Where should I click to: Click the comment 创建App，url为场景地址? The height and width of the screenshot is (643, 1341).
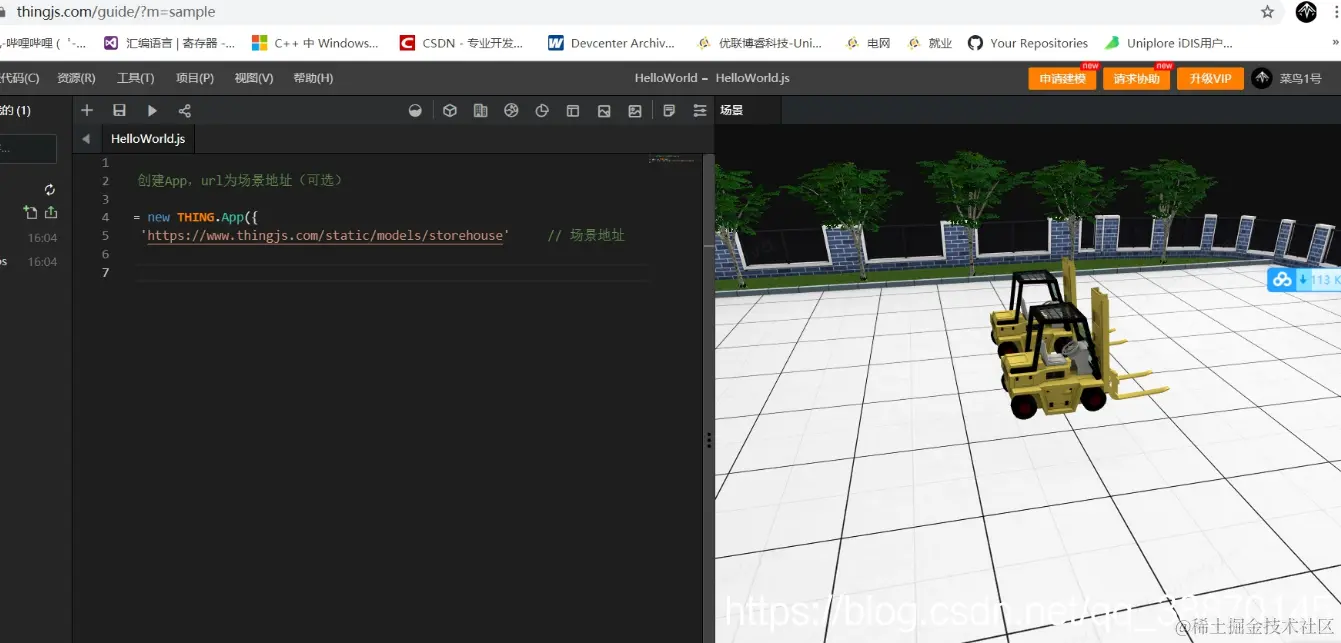[x=240, y=180]
